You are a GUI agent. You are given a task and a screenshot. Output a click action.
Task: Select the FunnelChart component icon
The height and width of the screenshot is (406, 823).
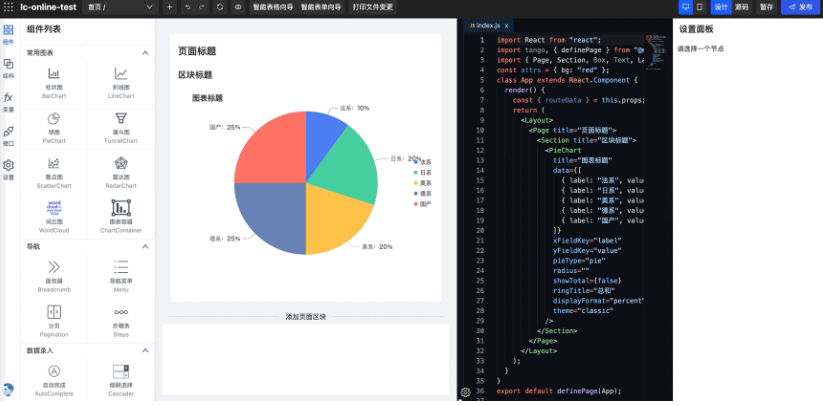121,119
